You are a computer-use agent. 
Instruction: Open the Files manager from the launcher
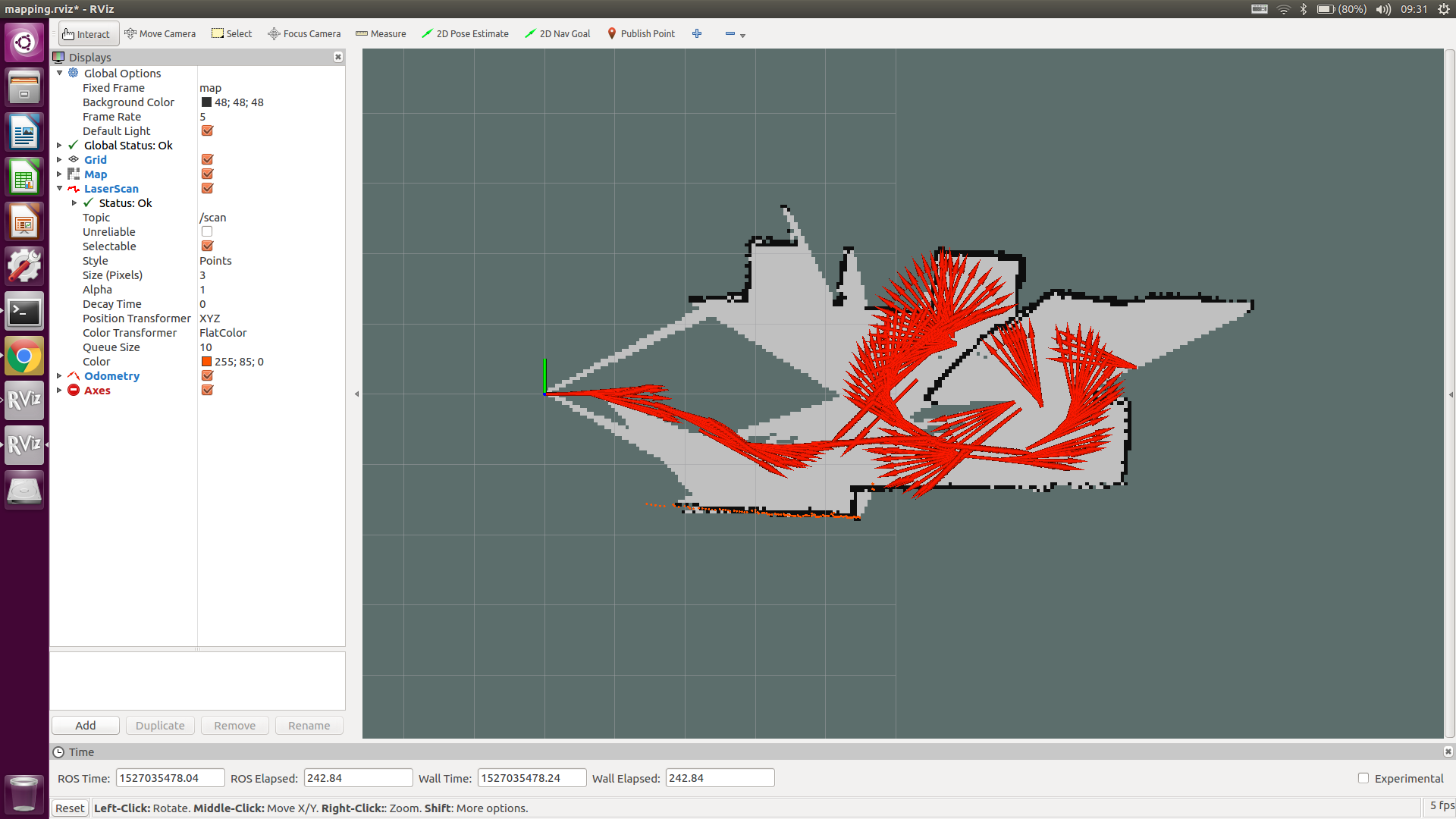pos(24,86)
